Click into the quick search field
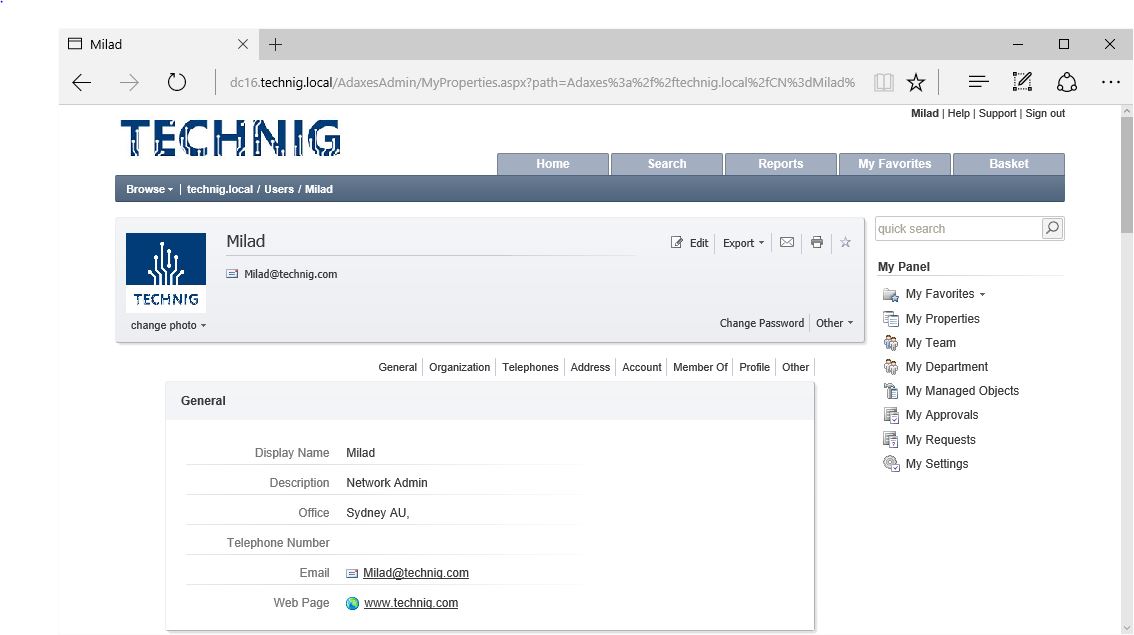Screen dimensions: 1134x635 pos(958,229)
